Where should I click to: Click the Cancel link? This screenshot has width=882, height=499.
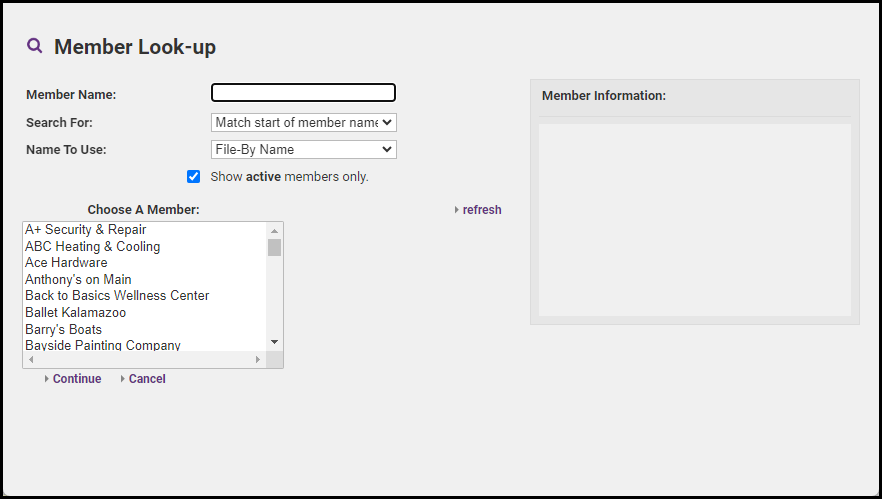(x=147, y=379)
